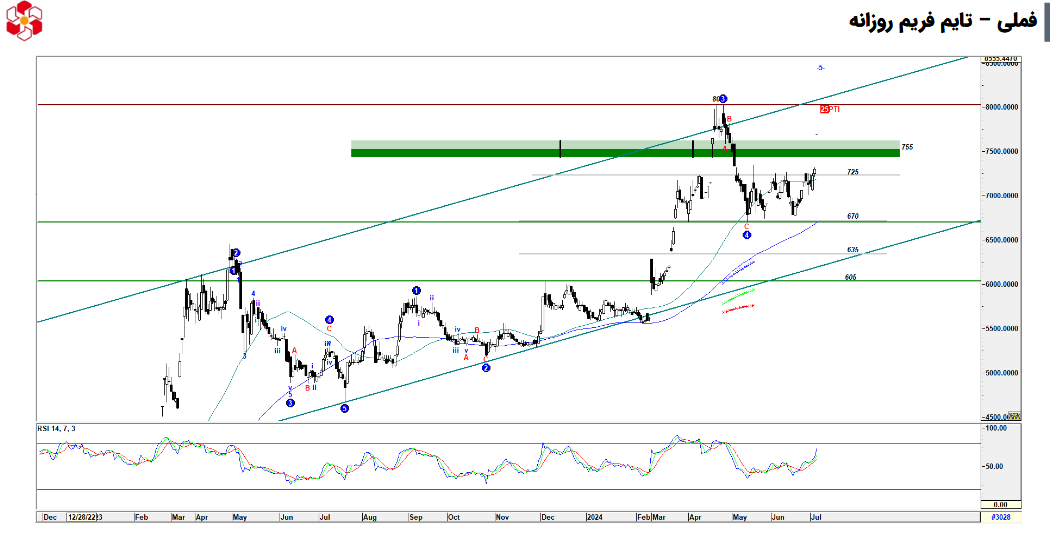The width and height of the screenshot is (1050, 555).
Task: Select the red horizontal line near 8000
Action: 400,104
